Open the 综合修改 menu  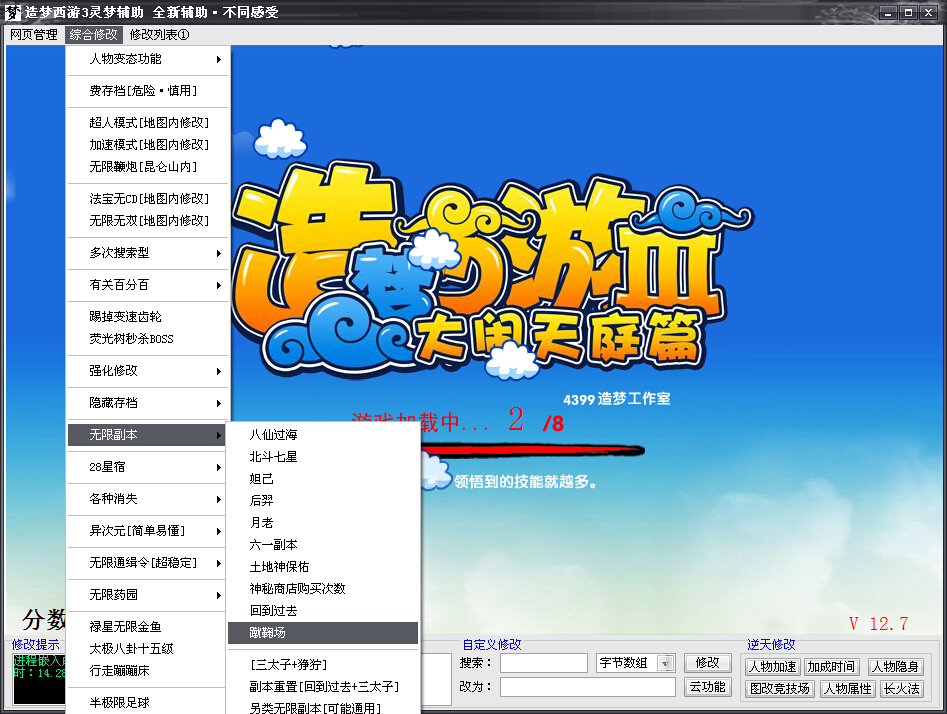(x=94, y=35)
